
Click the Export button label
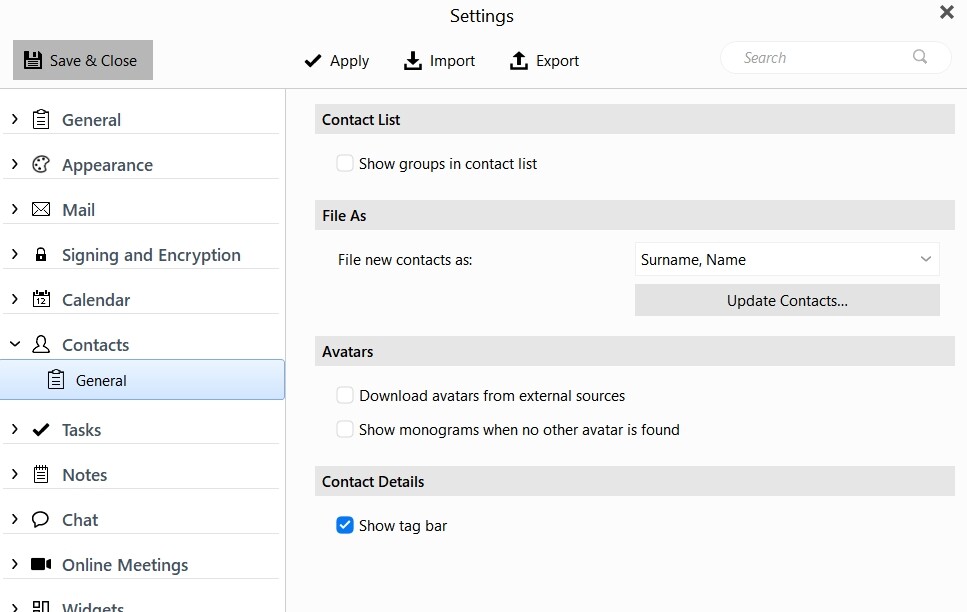tap(558, 60)
